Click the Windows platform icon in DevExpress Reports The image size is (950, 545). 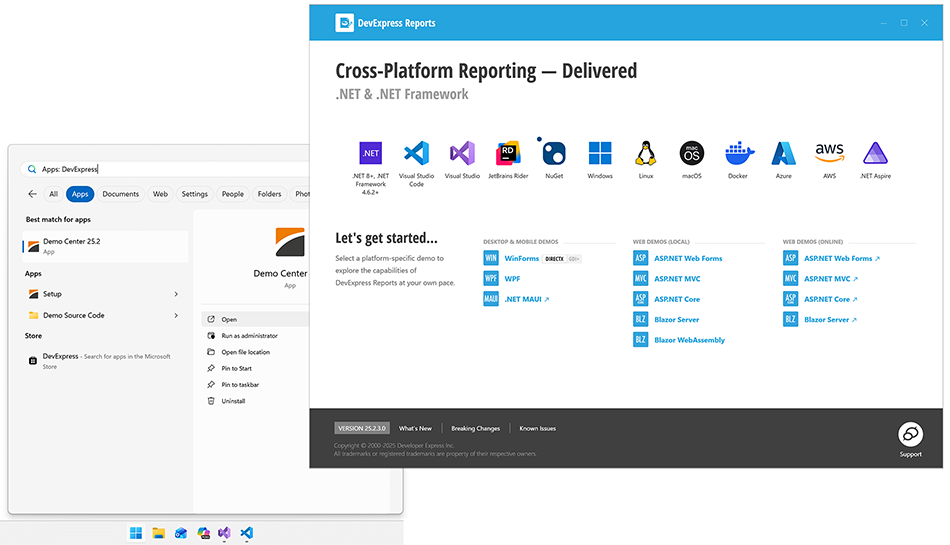[x=600, y=153]
